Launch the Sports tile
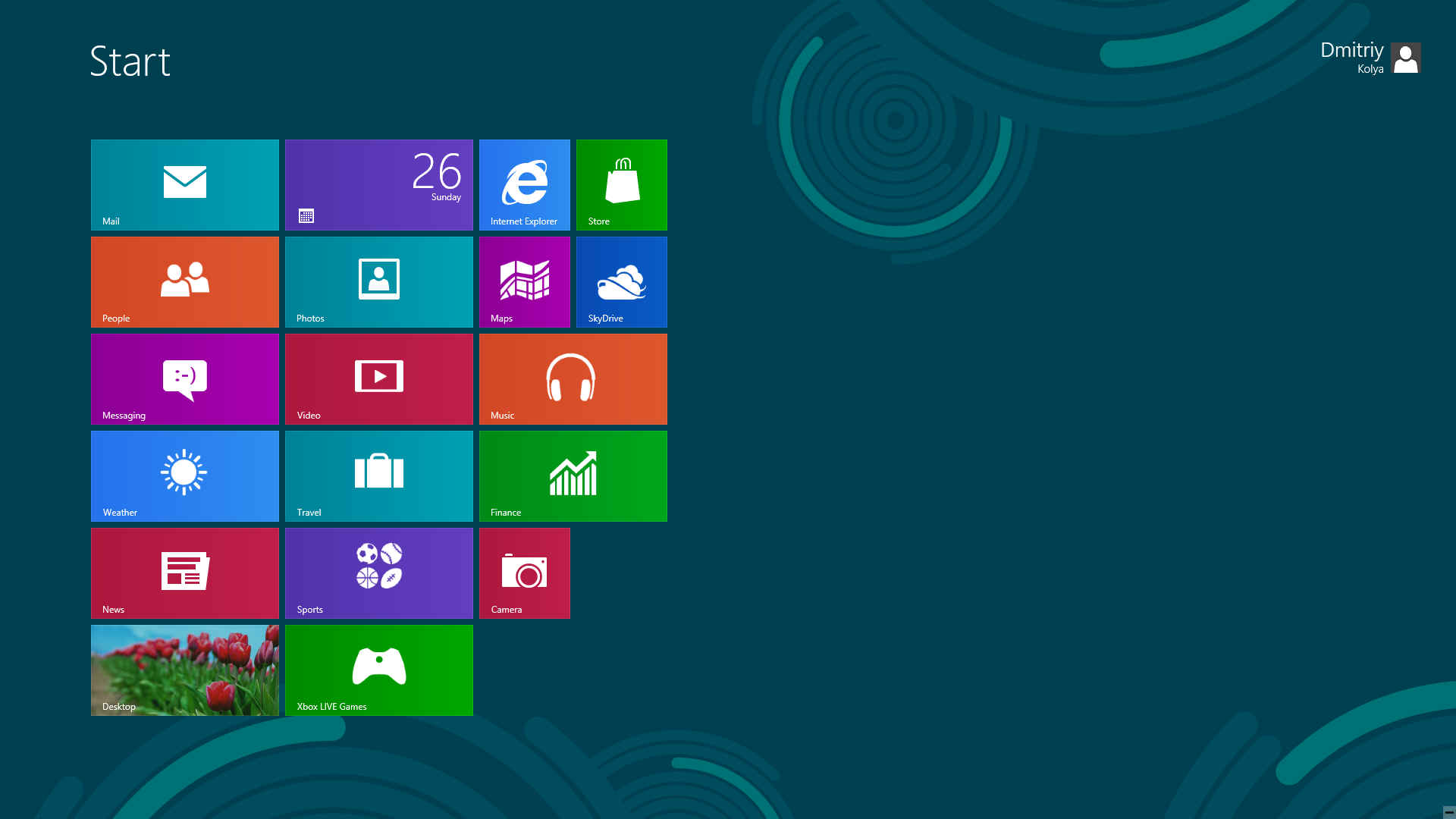 379,573
